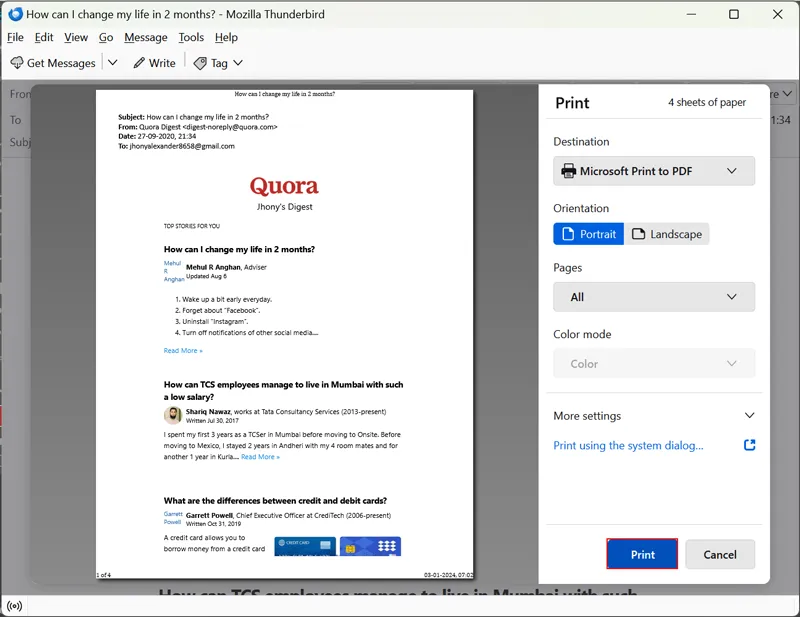Image resolution: width=800 pixels, height=617 pixels.
Task: Open the Get Messages dropdown arrow
Action: click(x=113, y=62)
